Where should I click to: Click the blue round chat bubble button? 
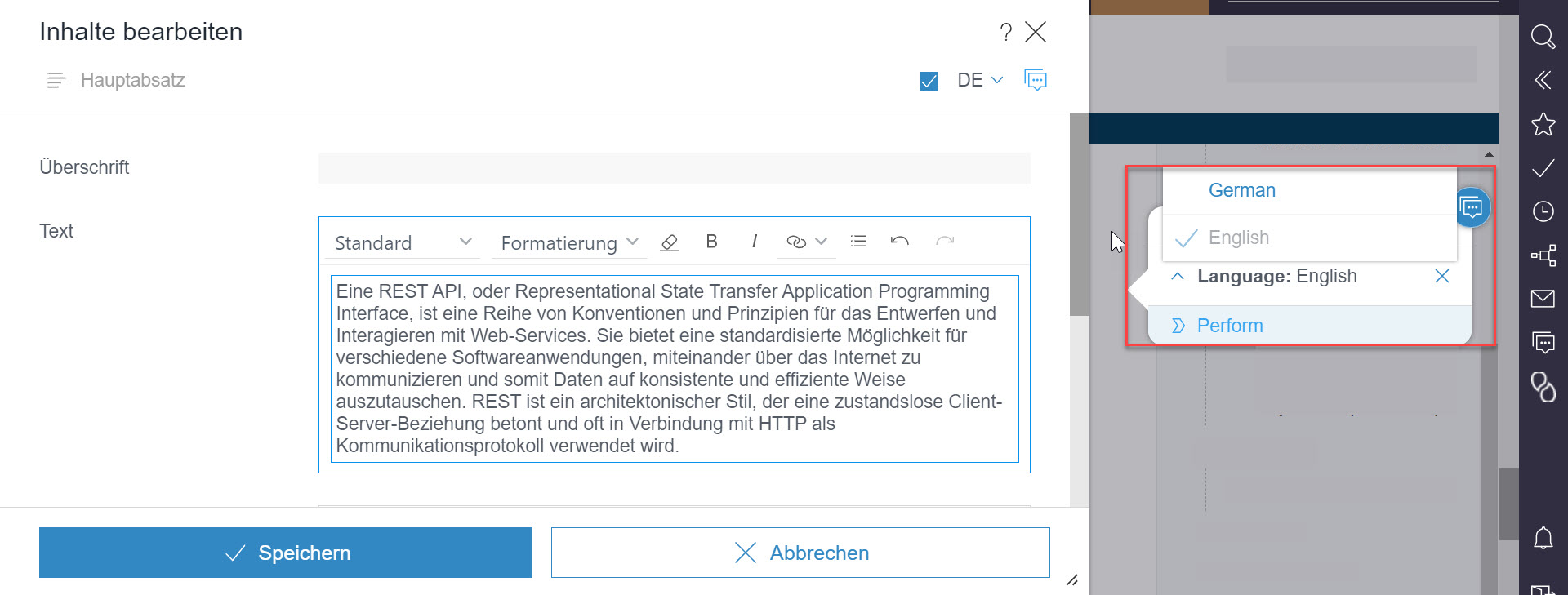tap(1472, 207)
